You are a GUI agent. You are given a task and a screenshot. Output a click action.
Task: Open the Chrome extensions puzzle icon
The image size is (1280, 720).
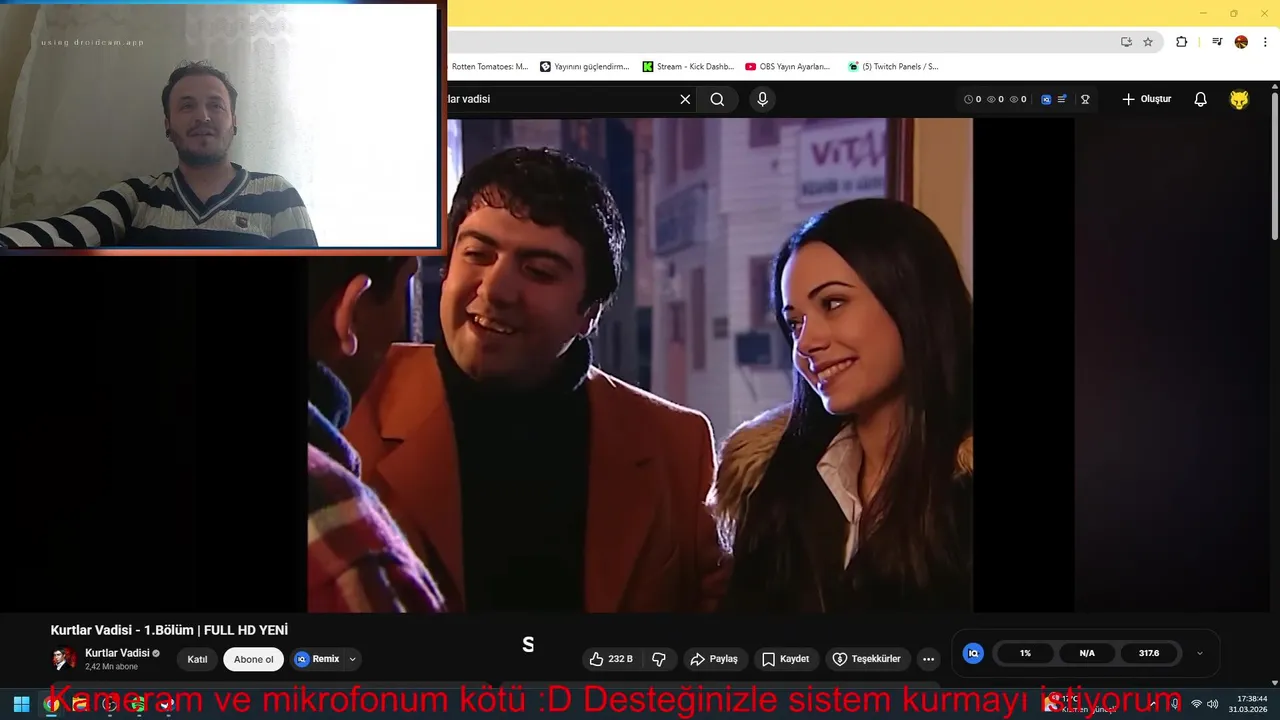[1181, 42]
